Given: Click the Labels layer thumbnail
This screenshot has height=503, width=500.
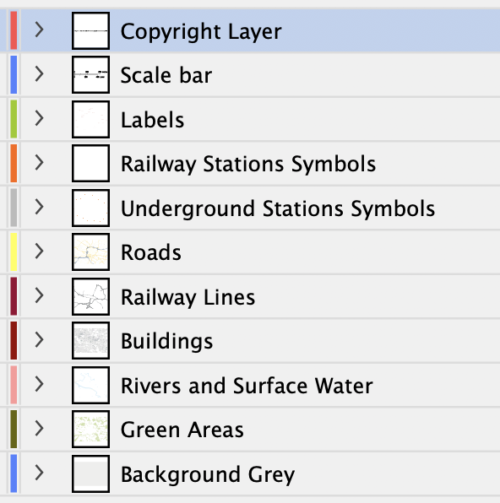Looking at the screenshot, I should pyautogui.click(x=91, y=119).
